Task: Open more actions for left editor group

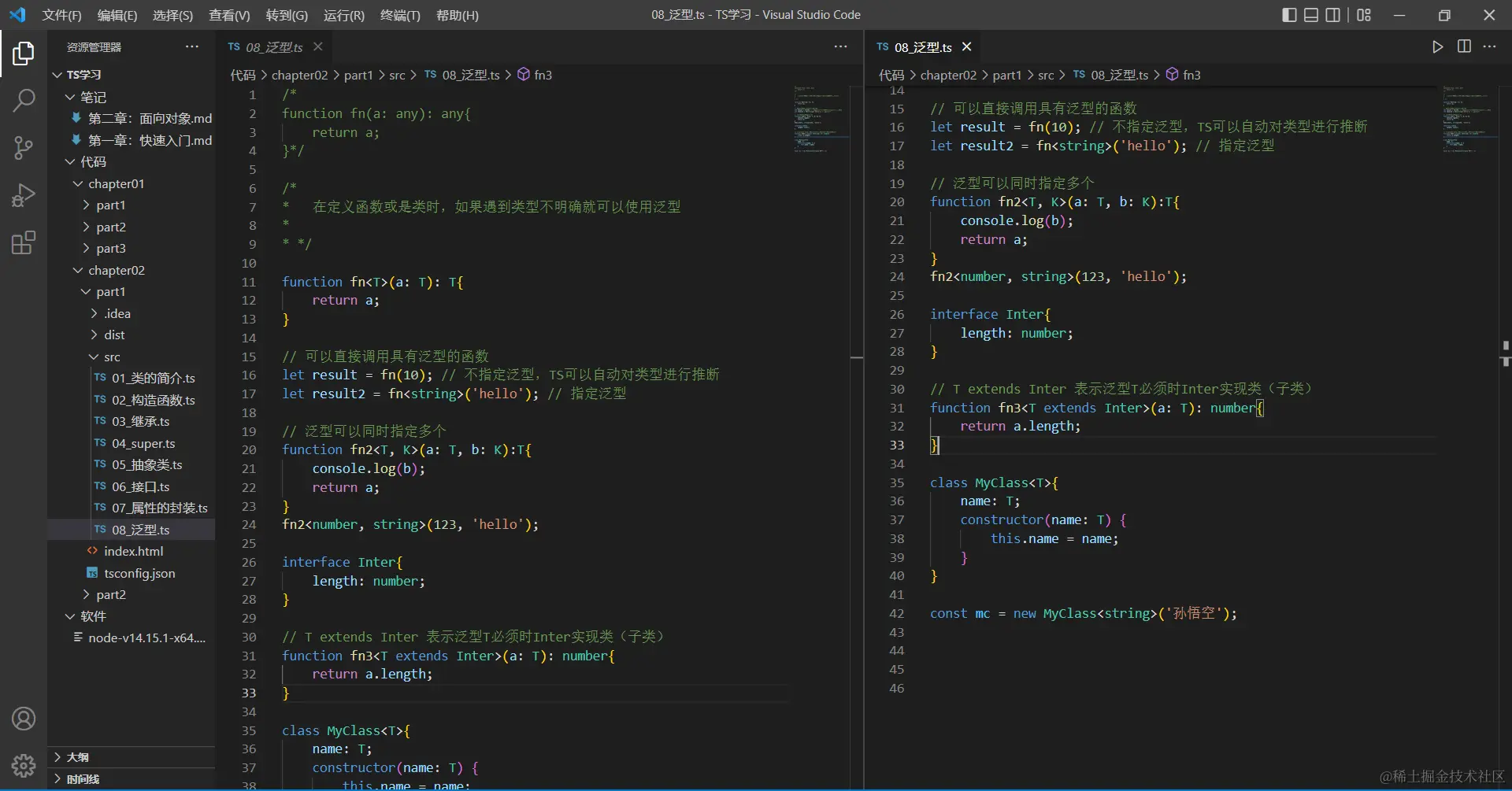Action: pyautogui.click(x=840, y=47)
